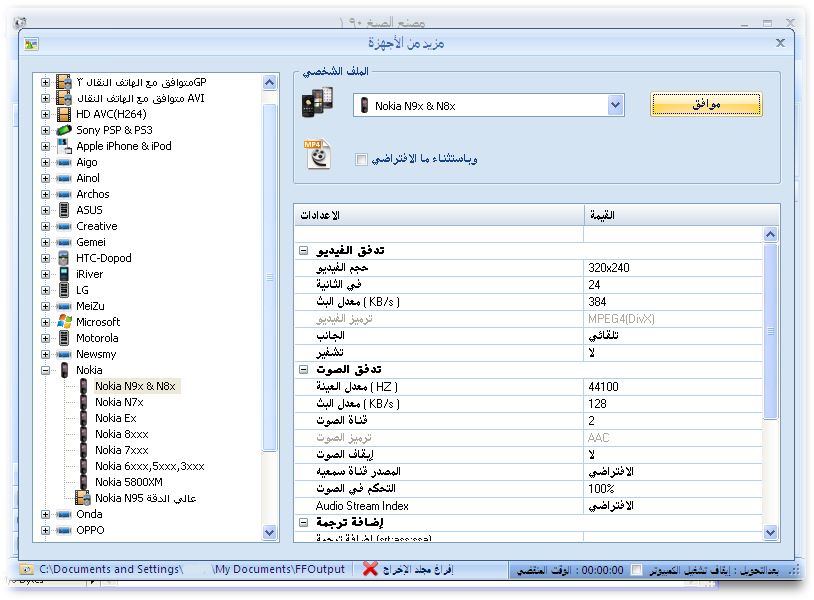Click the Motorola phone icon
Screen dimensions: 814x600
point(64,338)
